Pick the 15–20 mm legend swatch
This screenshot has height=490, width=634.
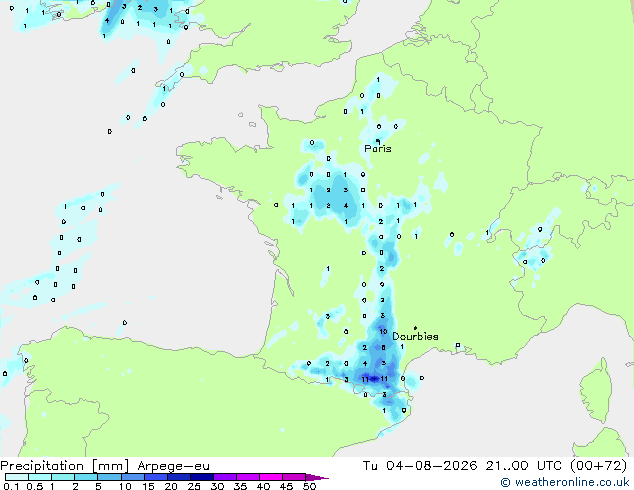[156, 477]
